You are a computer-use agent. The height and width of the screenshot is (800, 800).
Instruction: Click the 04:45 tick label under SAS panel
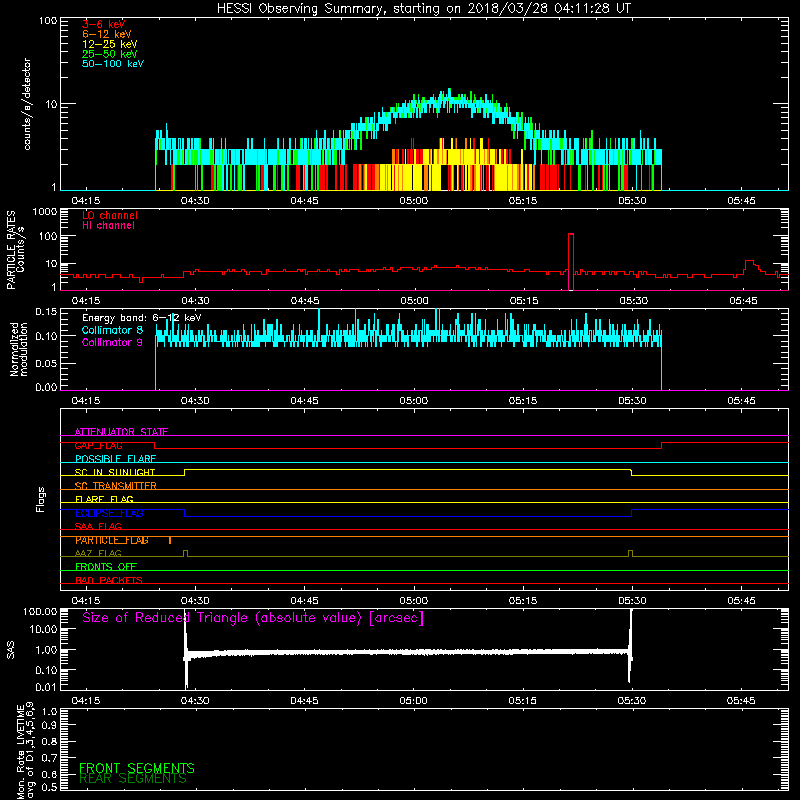304,701
